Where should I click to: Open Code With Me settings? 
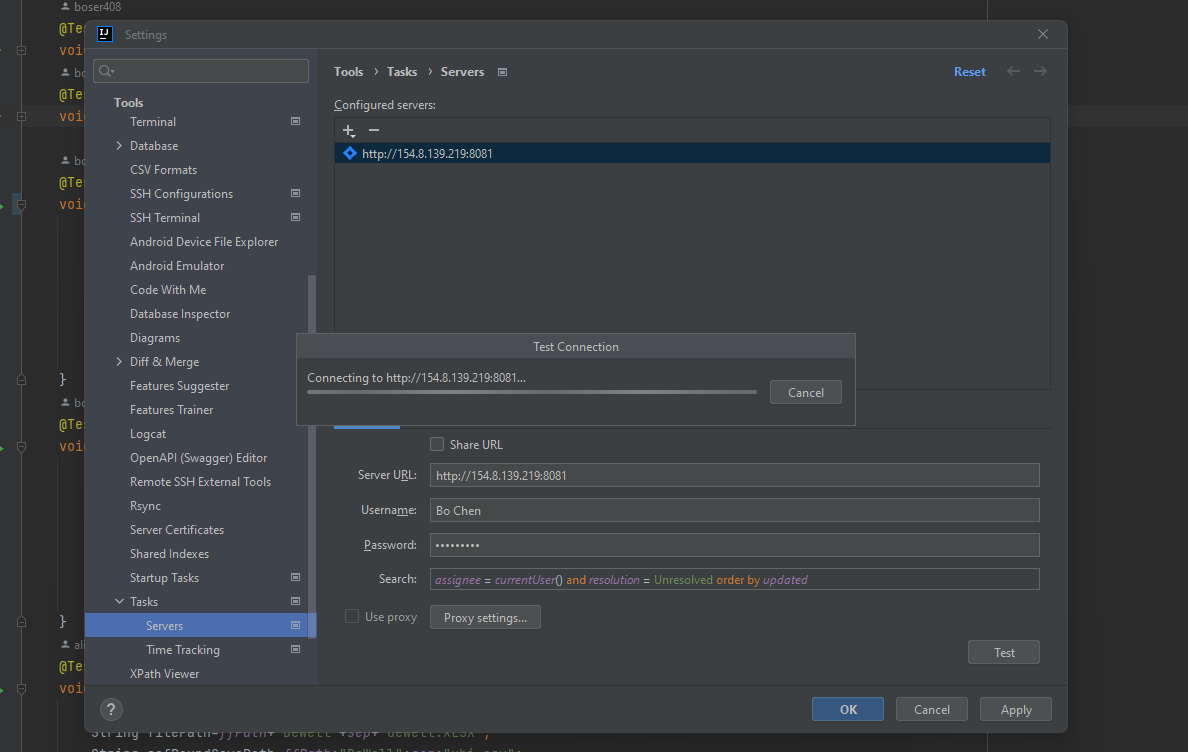pos(168,290)
